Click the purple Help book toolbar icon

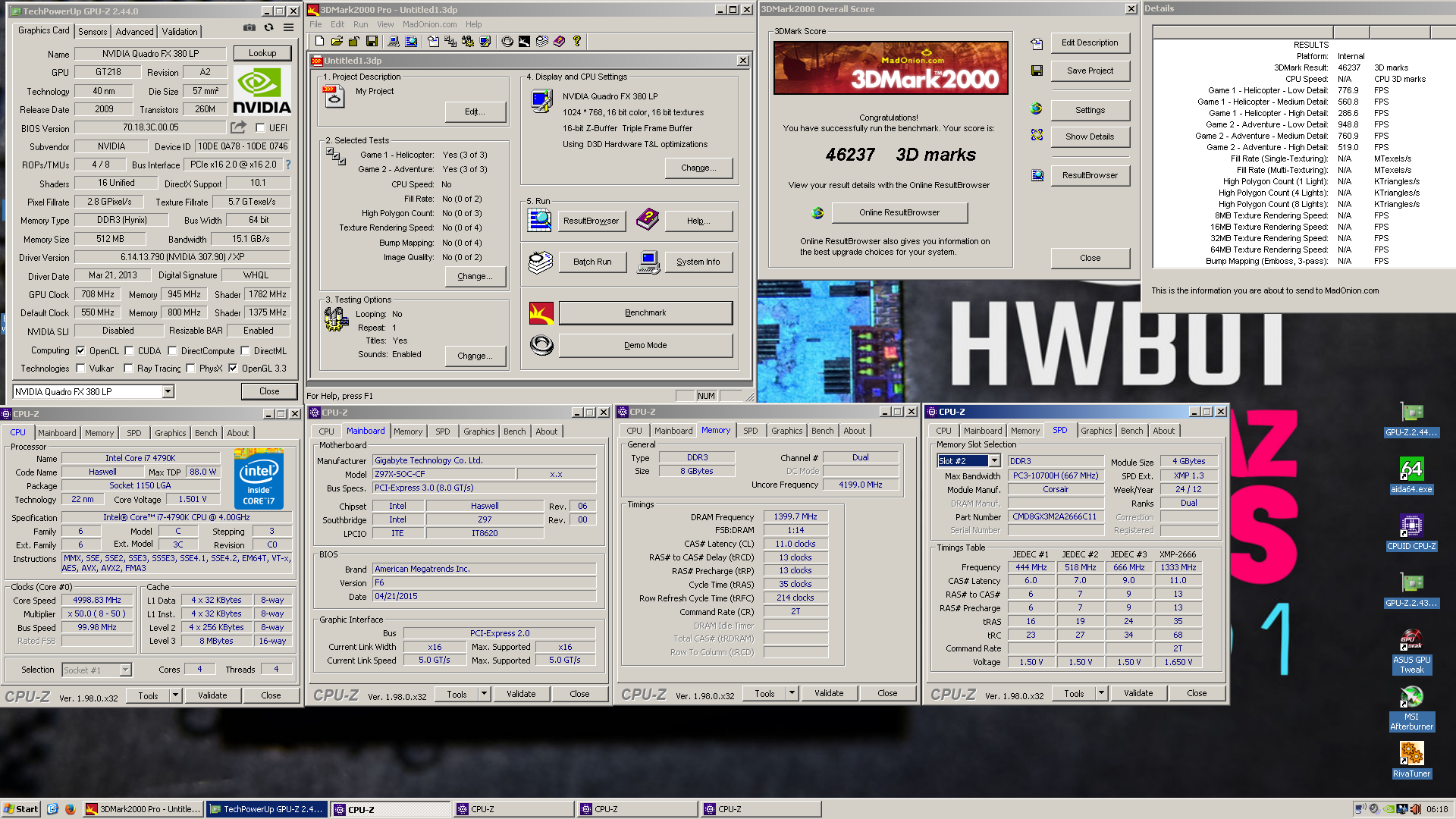click(x=559, y=41)
